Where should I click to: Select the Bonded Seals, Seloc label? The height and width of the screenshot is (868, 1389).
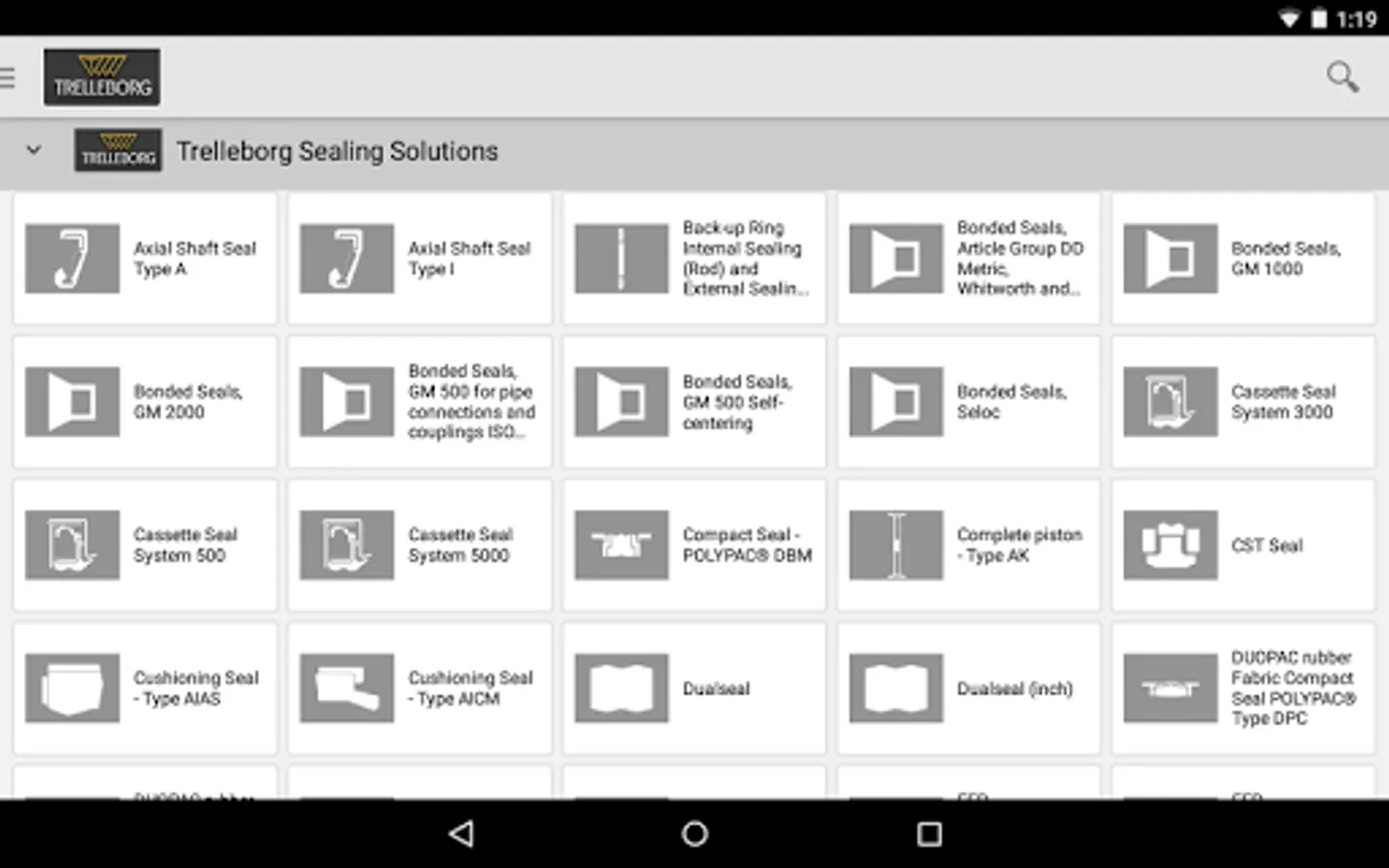[1012, 401]
